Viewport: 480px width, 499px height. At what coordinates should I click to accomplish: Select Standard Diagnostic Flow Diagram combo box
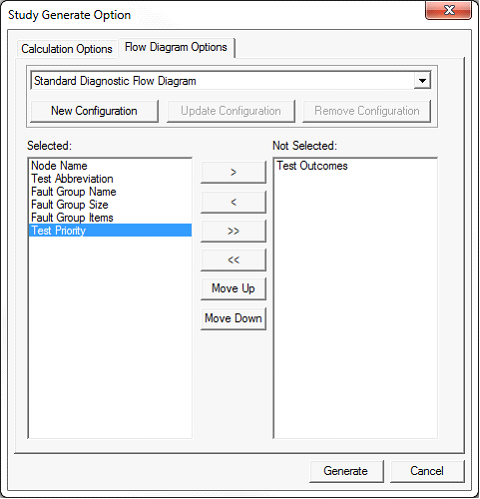point(231,81)
